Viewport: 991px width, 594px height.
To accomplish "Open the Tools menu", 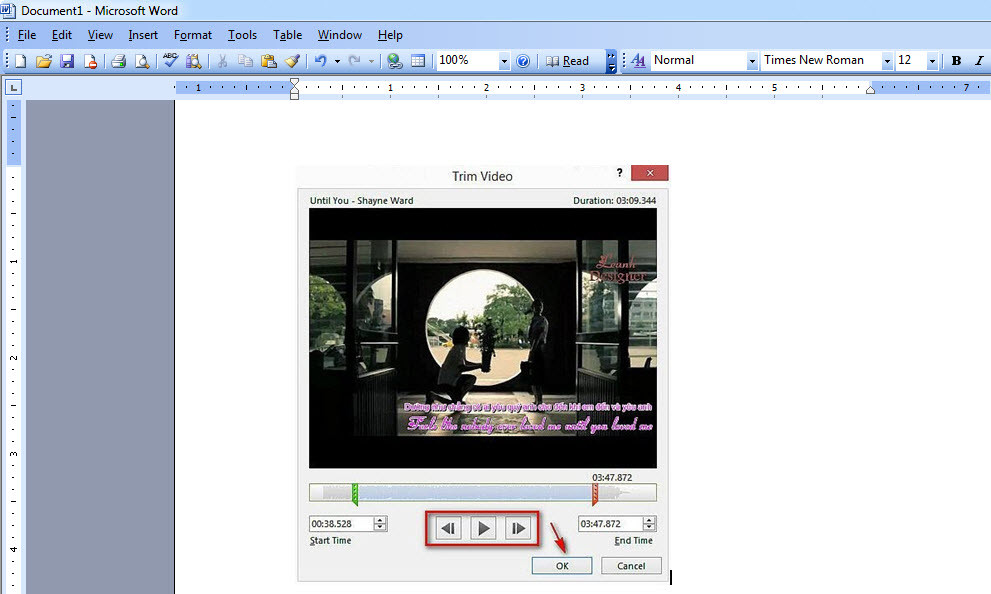I will [x=242, y=35].
